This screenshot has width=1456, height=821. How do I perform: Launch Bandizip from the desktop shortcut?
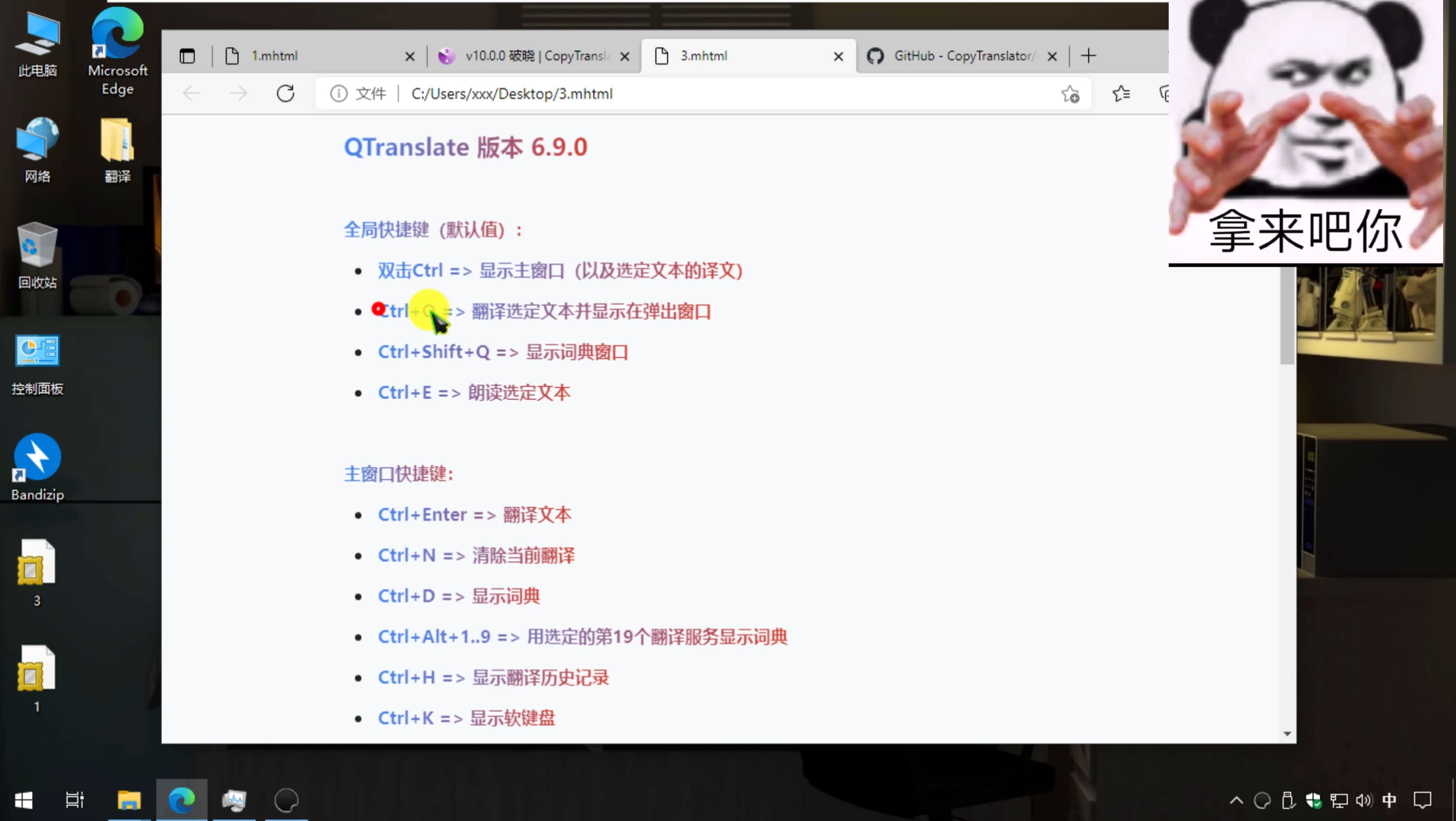37,468
